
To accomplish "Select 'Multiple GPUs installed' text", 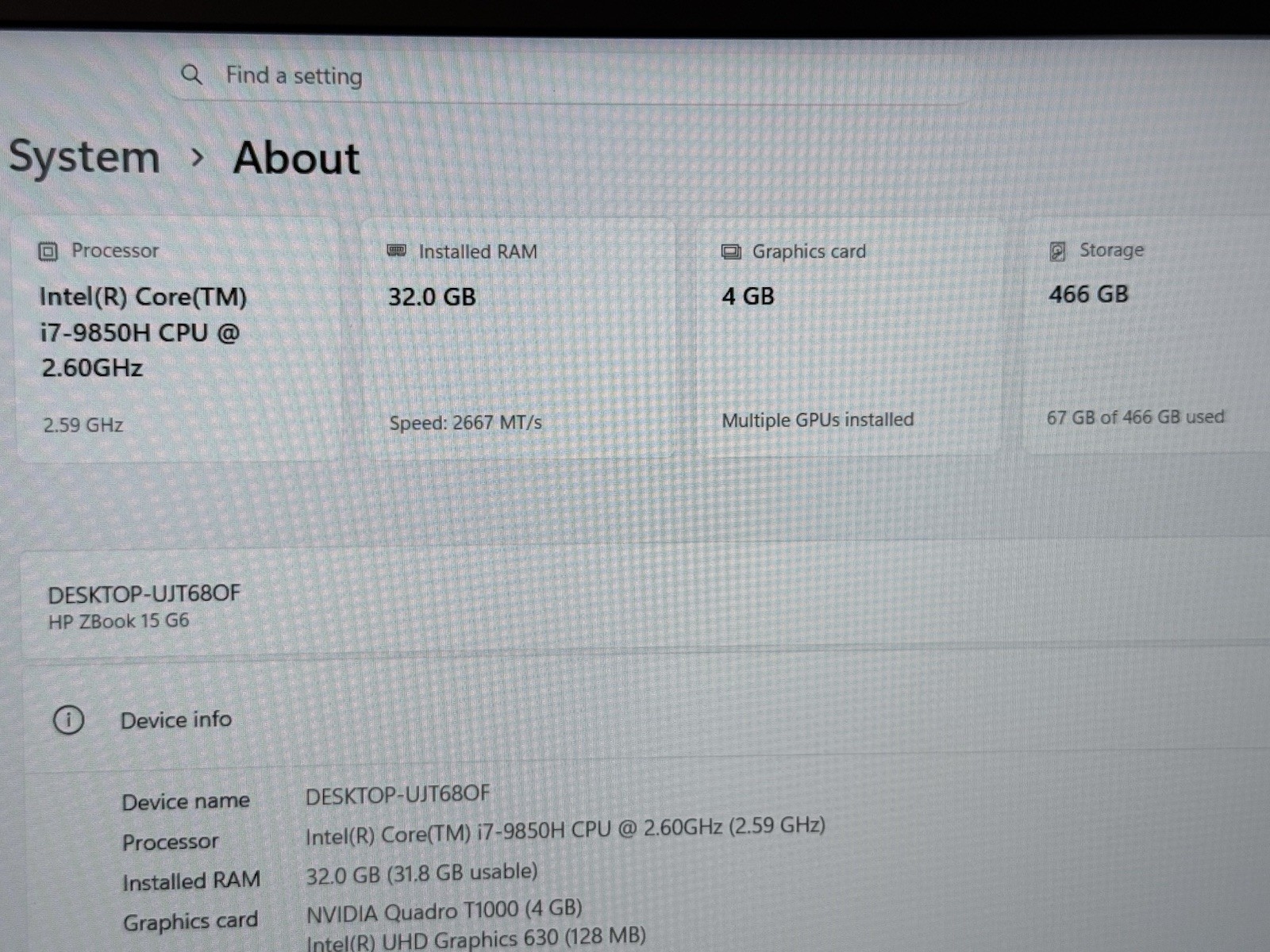I will point(818,420).
